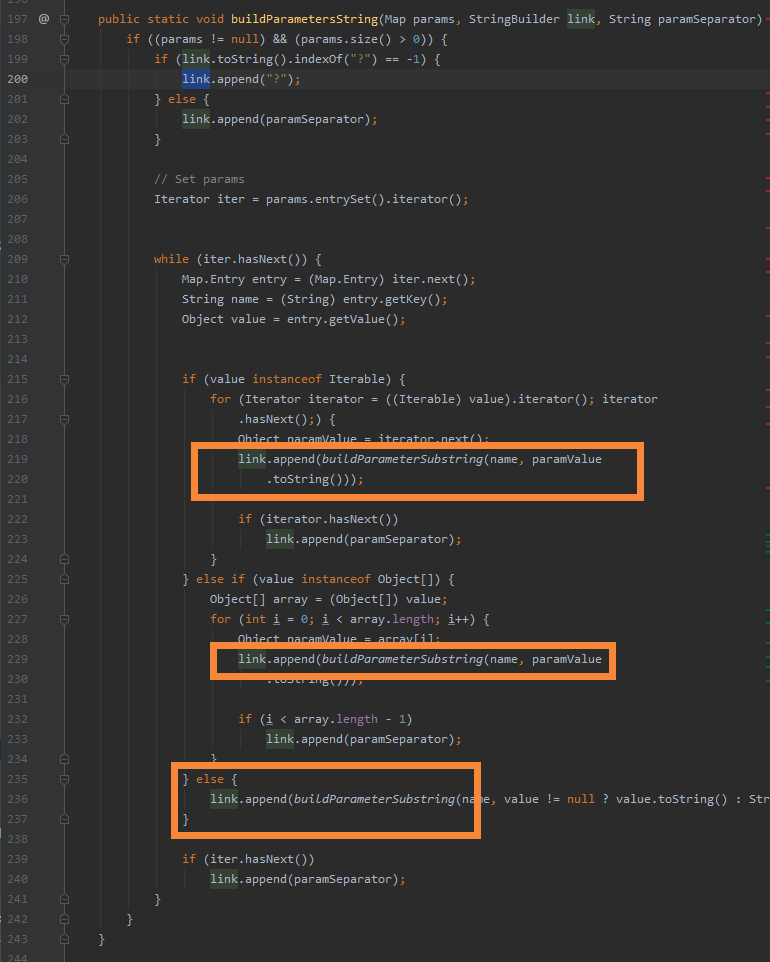Viewport: 770px width, 962px height.
Task: Click the StringBuilder type in the signature
Action: [514, 19]
